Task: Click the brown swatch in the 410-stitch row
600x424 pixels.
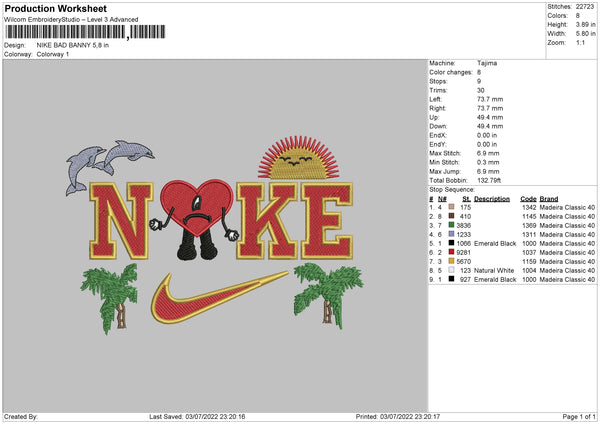Action: point(451,216)
